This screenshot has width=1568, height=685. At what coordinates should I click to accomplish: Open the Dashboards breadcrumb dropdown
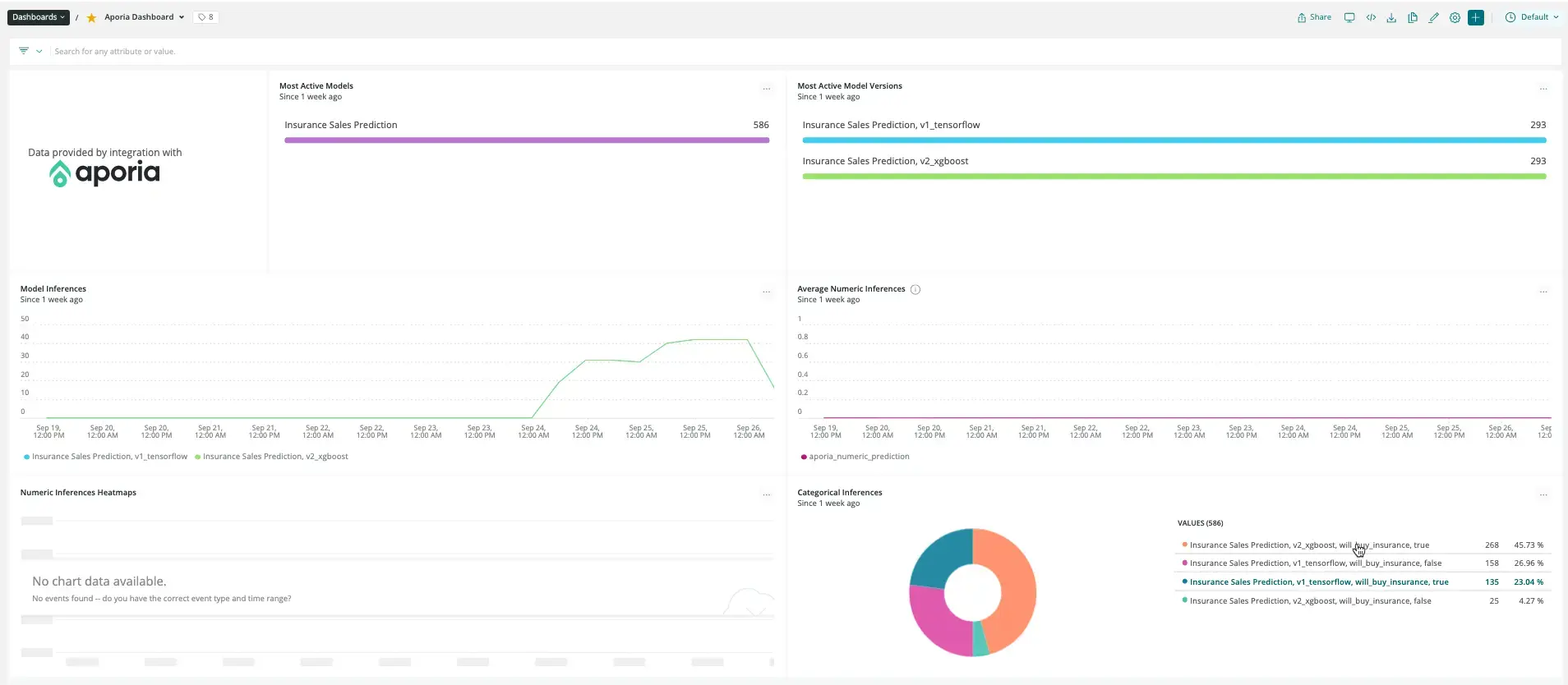pyautogui.click(x=39, y=17)
